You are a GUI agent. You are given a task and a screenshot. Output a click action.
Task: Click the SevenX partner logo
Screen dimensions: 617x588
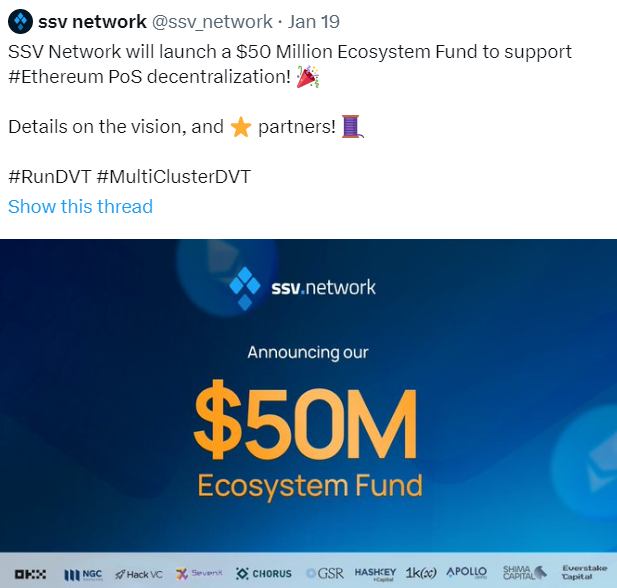point(199,574)
